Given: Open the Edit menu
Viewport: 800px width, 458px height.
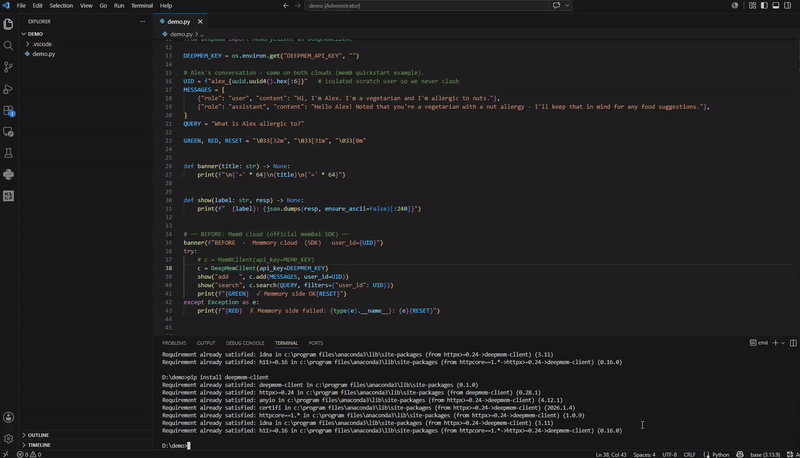Looking at the screenshot, I should tap(37, 6).
